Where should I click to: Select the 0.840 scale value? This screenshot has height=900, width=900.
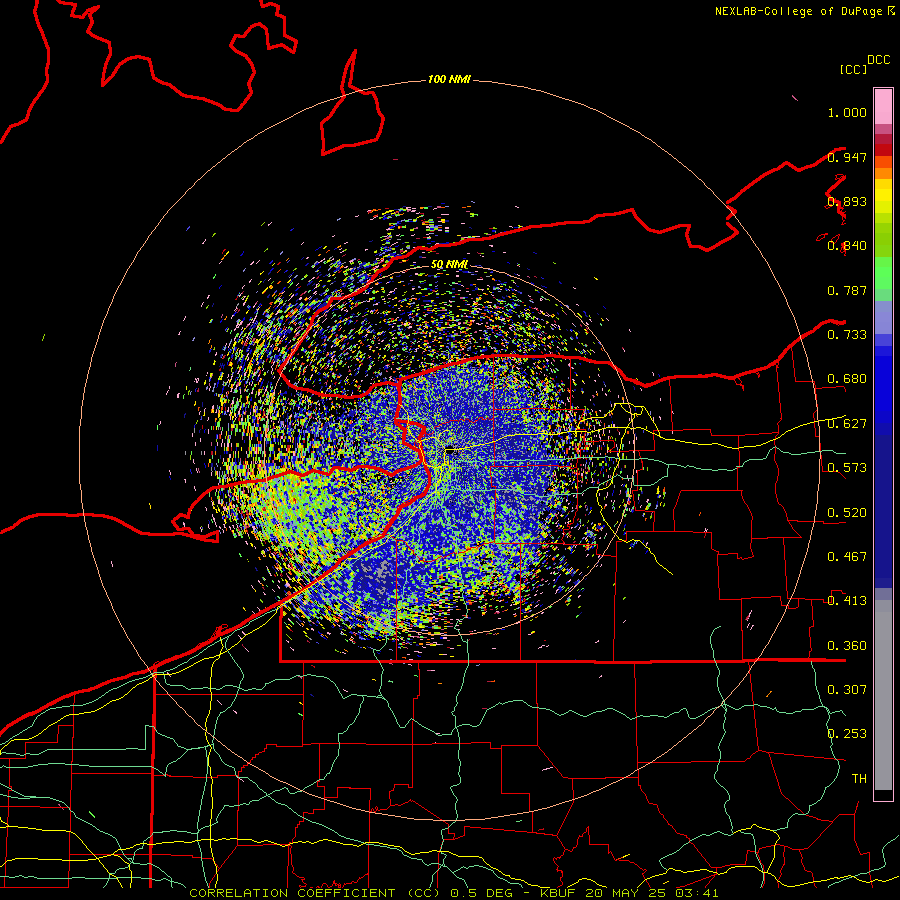(x=847, y=246)
